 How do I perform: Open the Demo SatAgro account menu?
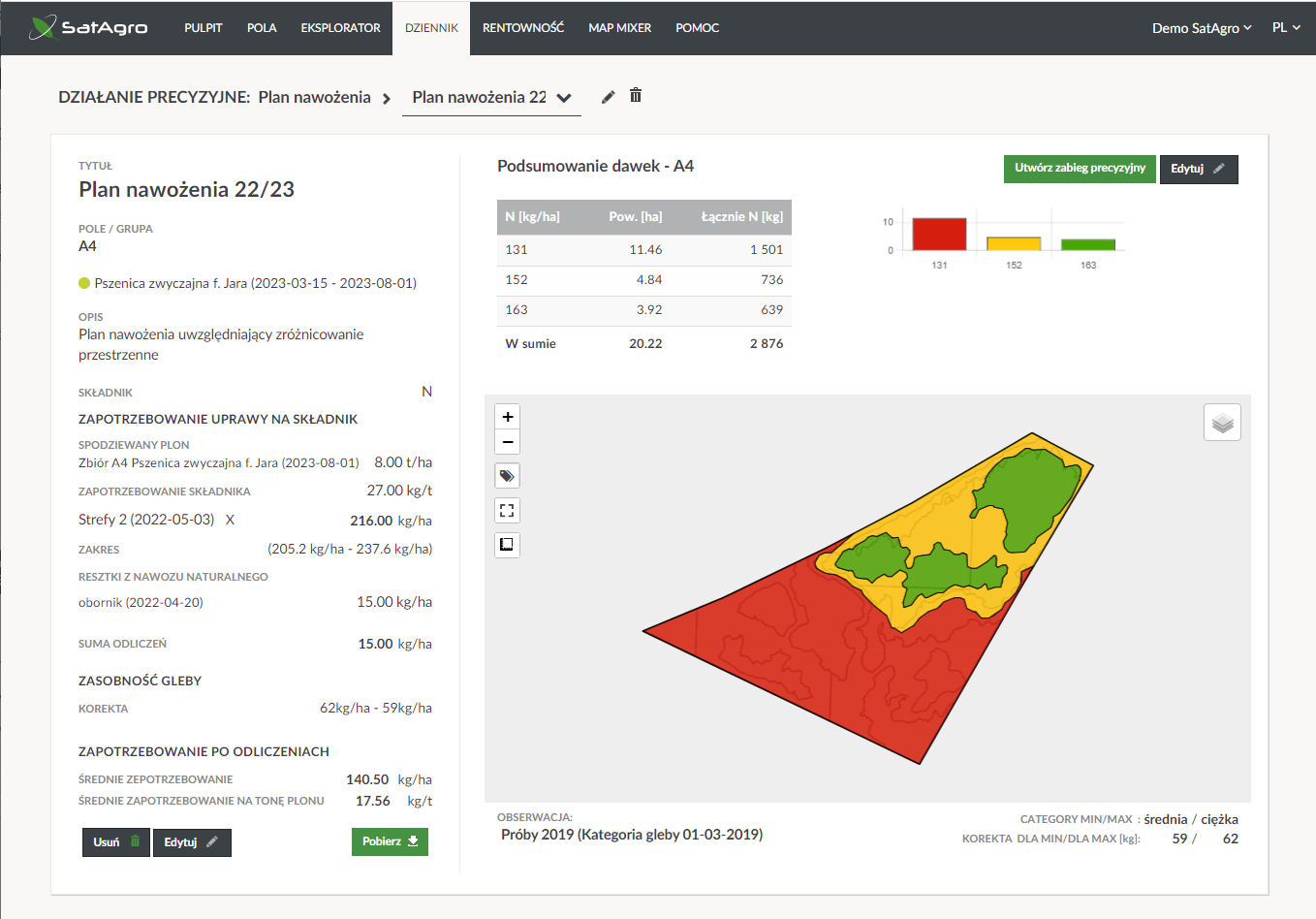[1201, 28]
